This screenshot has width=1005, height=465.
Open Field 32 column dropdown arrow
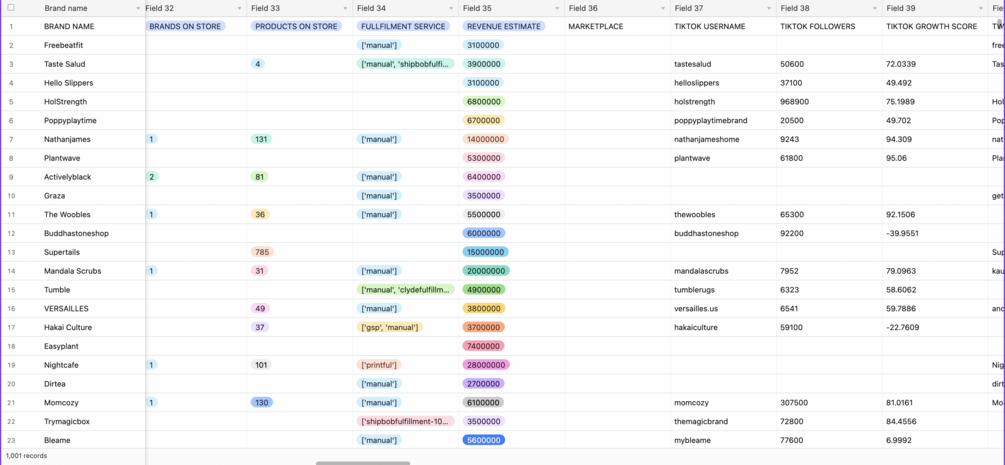[240, 8]
